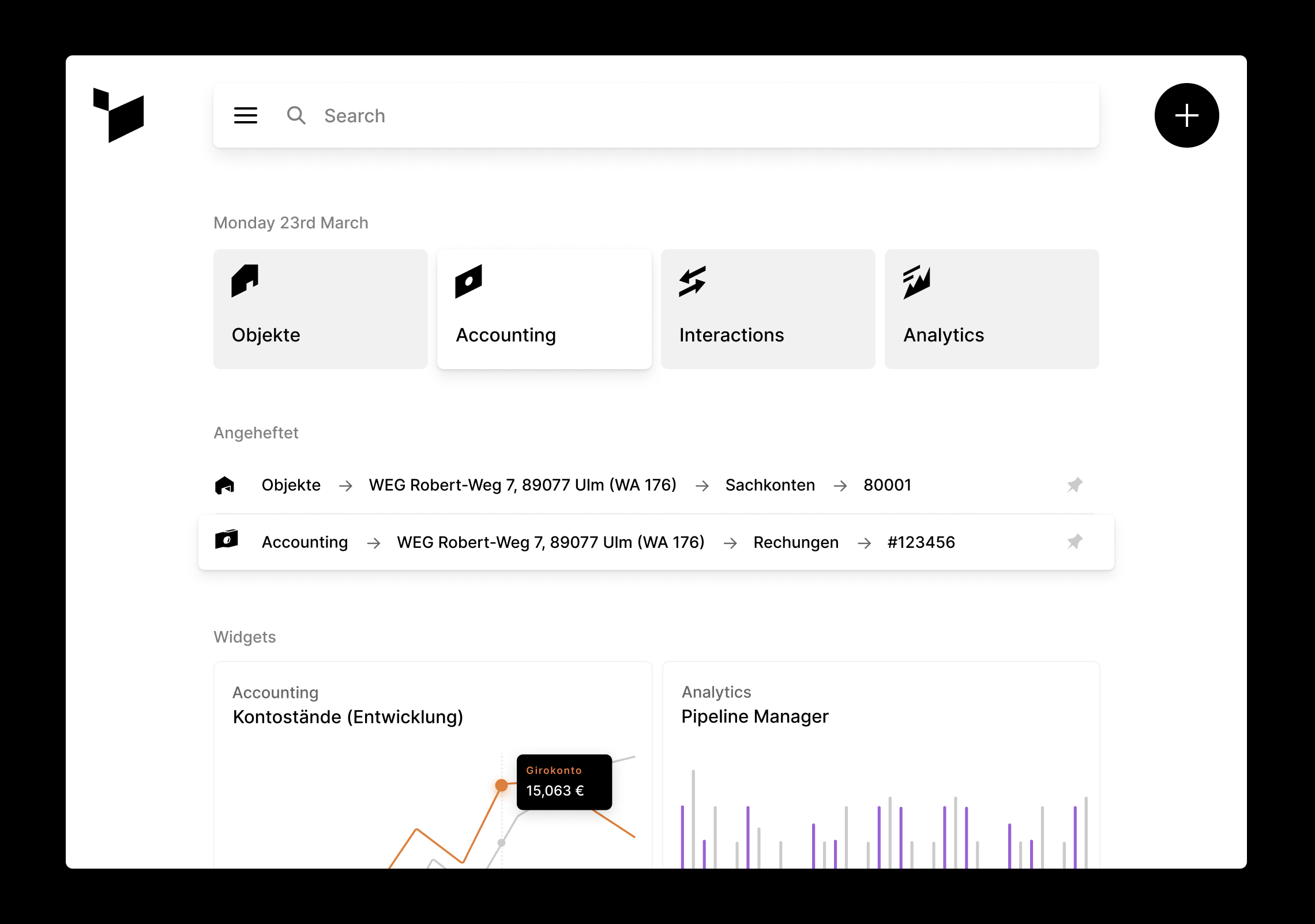This screenshot has height=924, width=1315.
Task: Open the Pipeline Manager widget title
Action: coord(755,716)
